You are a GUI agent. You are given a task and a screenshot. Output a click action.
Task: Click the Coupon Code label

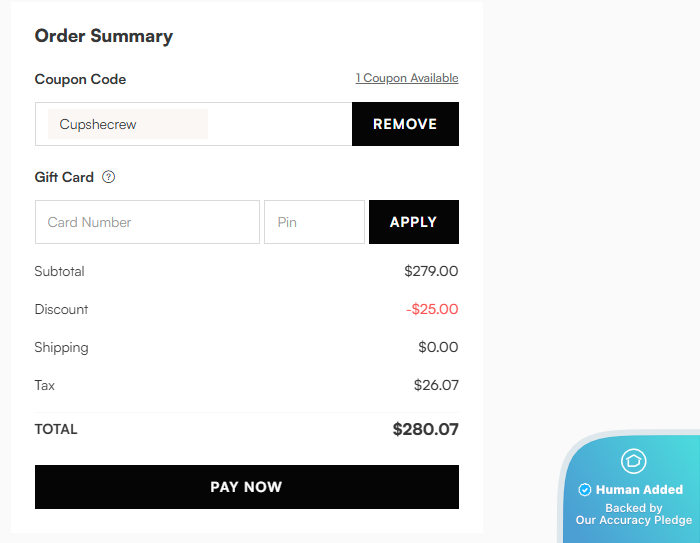pos(80,79)
